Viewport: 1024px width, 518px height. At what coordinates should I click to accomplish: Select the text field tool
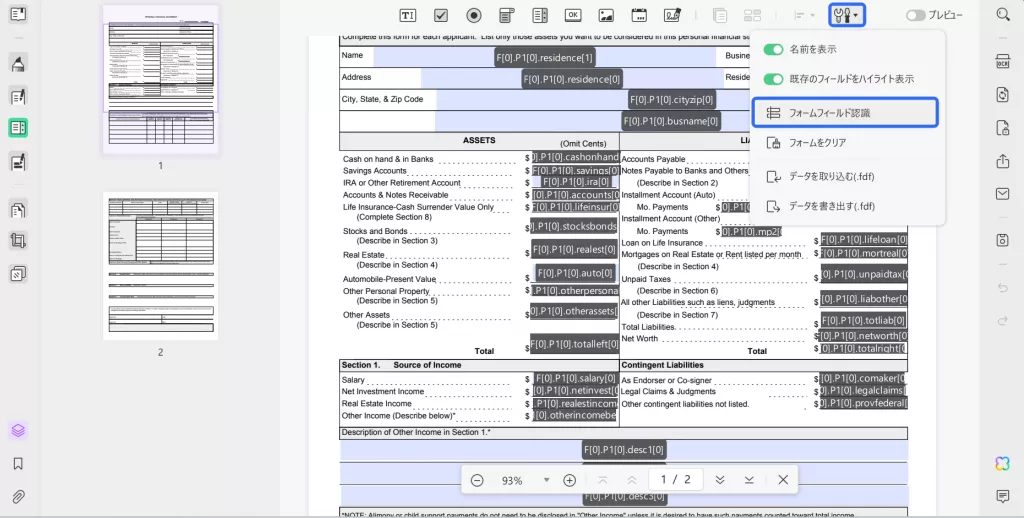(408, 15)
